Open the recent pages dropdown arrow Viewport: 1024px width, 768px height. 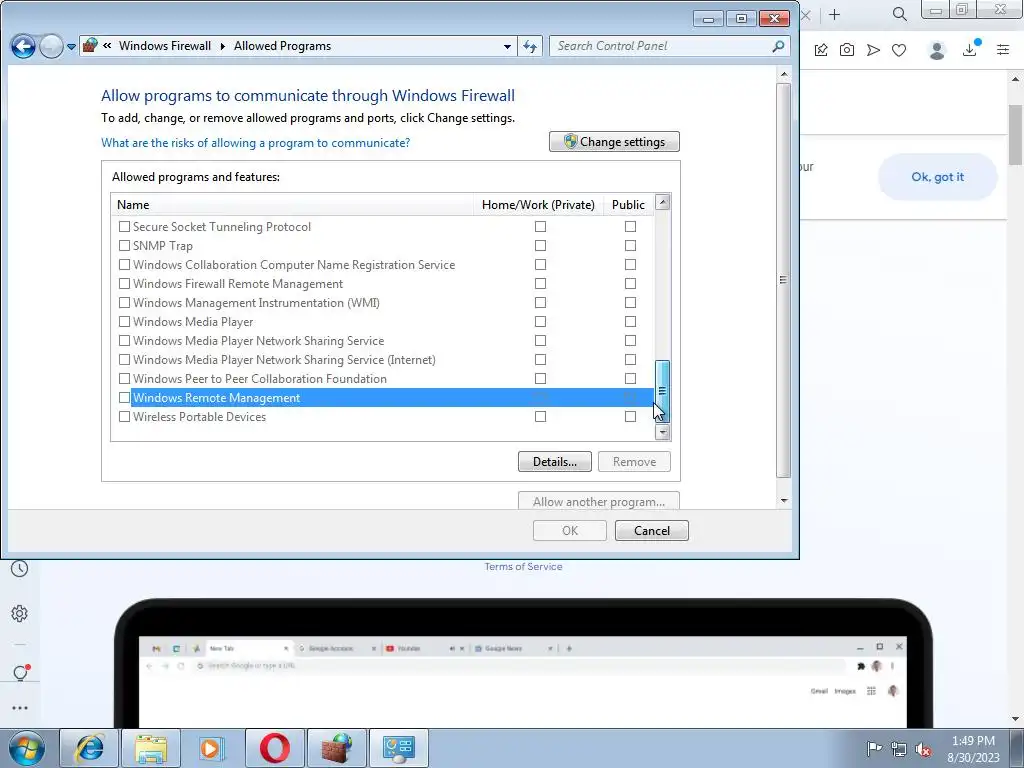[71, 47]
